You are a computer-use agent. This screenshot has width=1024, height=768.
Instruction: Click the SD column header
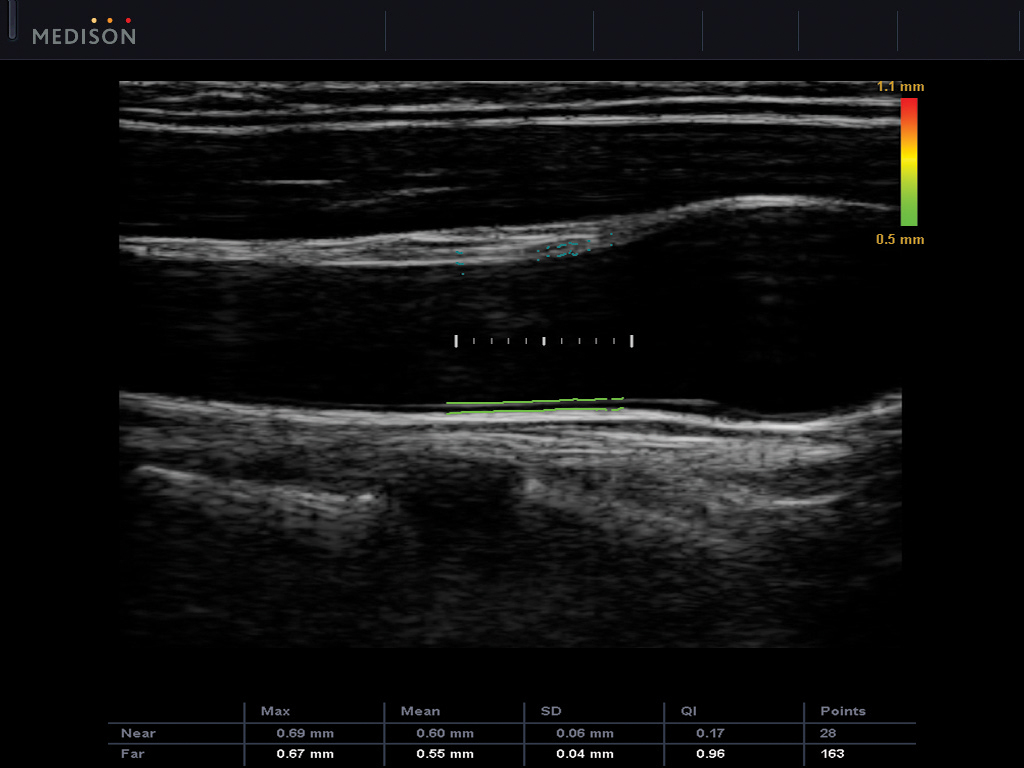[x=551, y=711]
